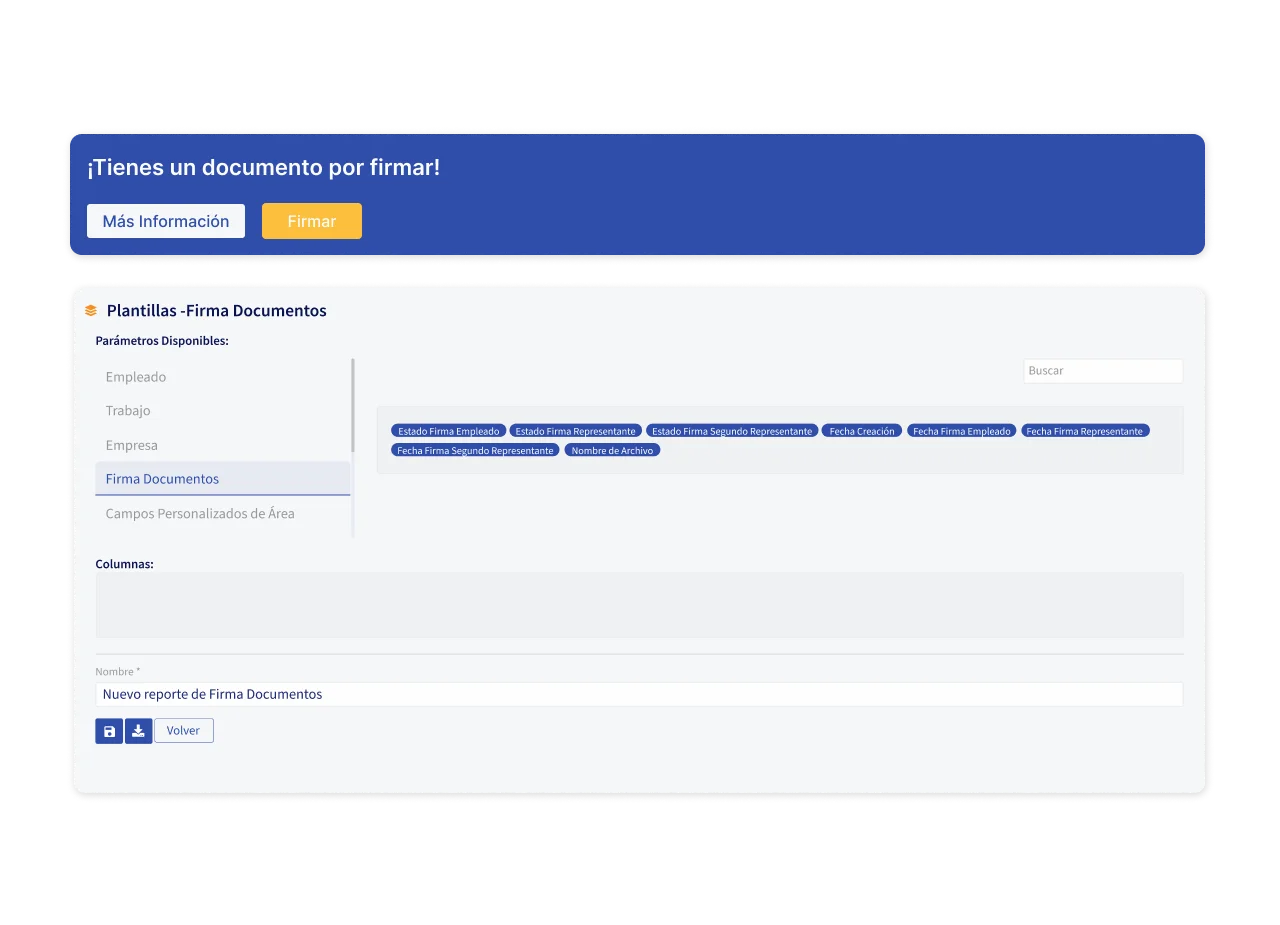The height and width of the screenshot is (925, 1280).
Task: Click the yellow Firmar button
Action: pos(312,221)
